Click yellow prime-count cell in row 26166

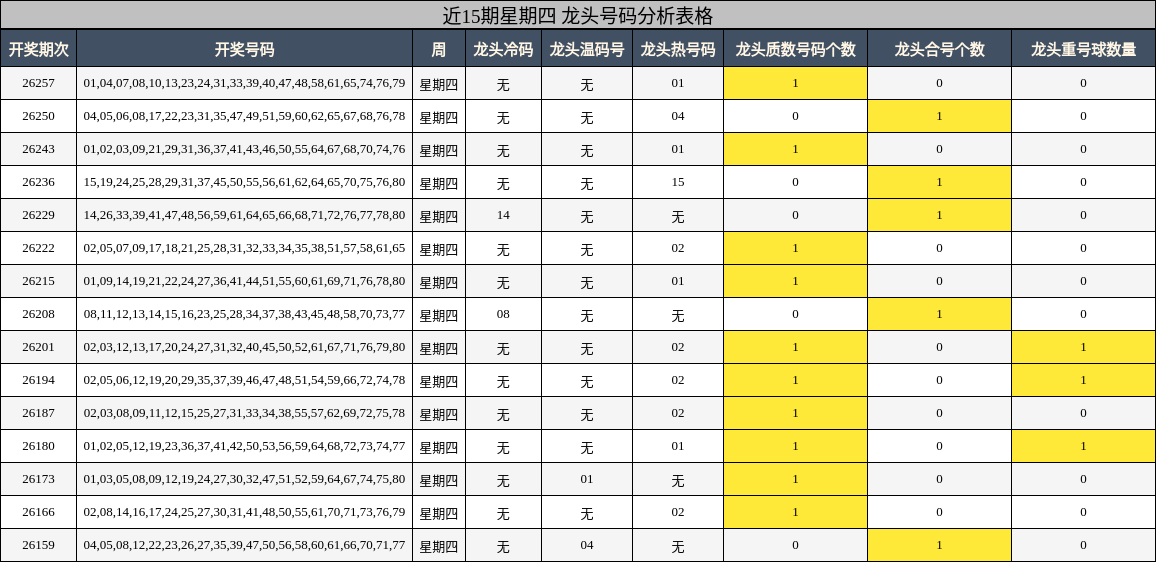point(795,513)
